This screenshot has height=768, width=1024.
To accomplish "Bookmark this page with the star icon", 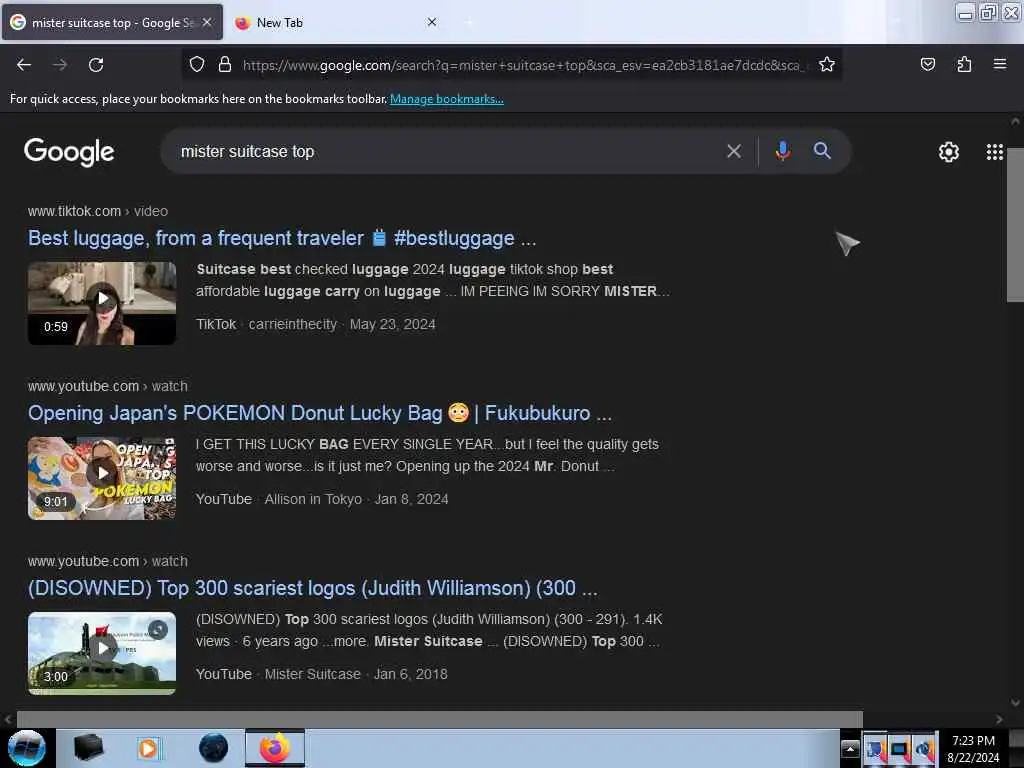I will point(827,64).
